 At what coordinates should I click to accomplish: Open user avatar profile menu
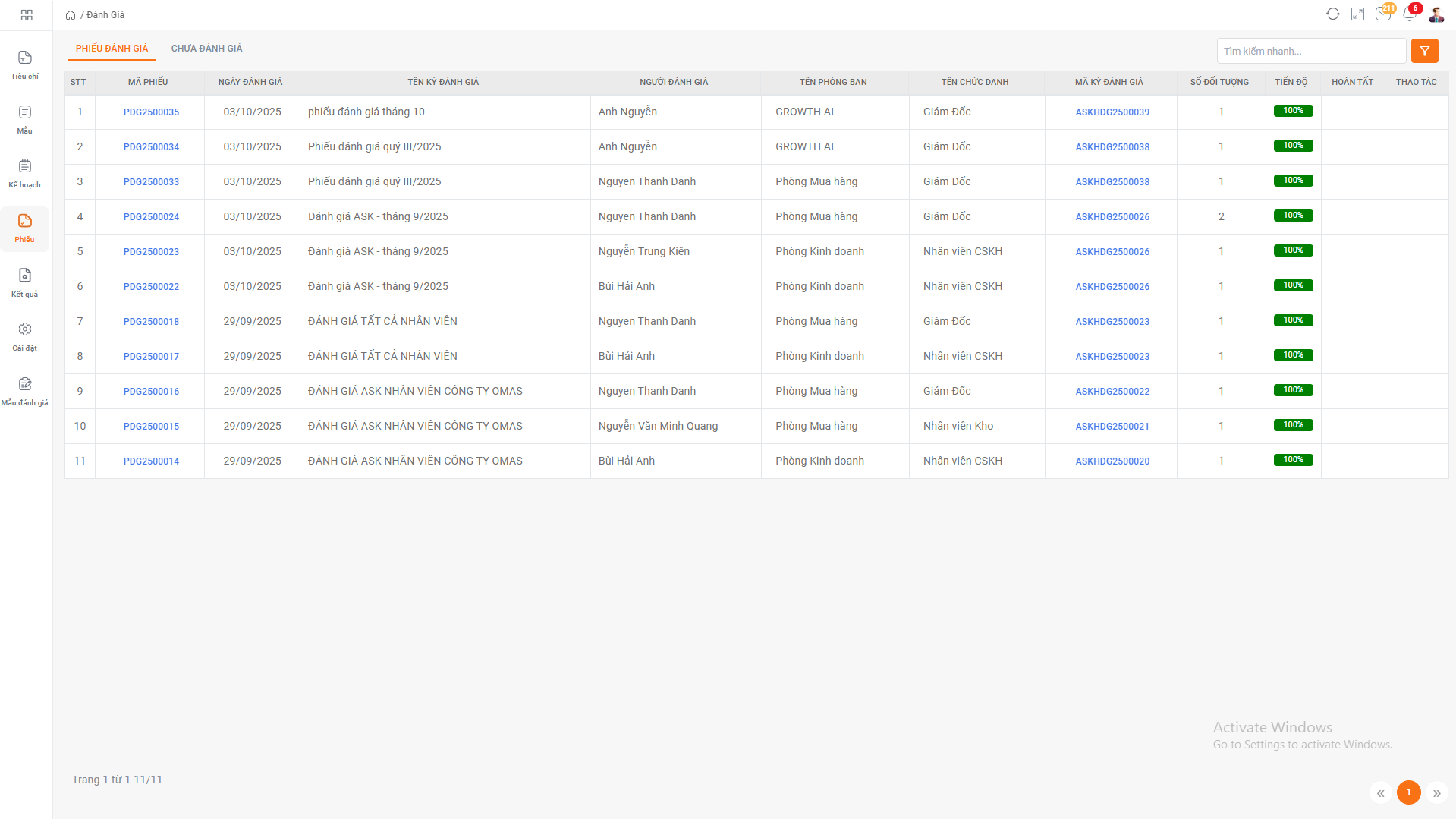(x=1436, y=14)
